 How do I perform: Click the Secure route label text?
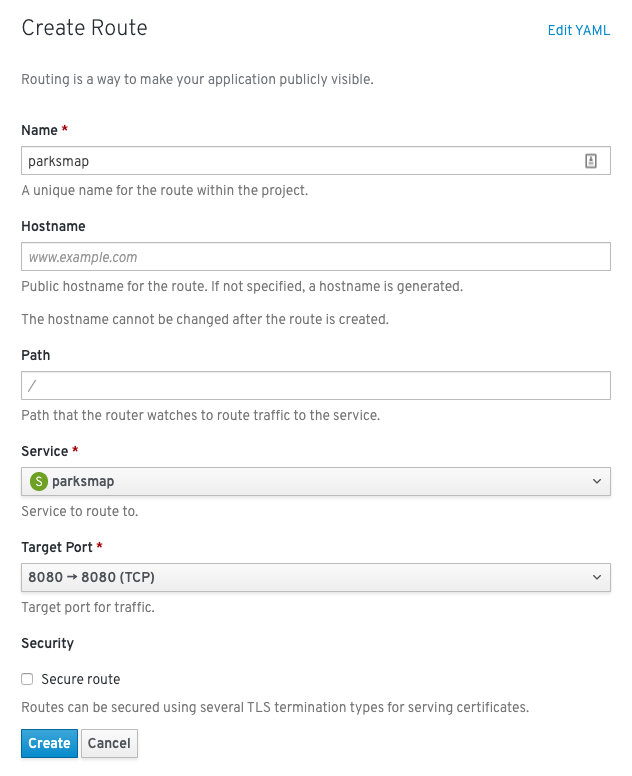click(80, 680)
